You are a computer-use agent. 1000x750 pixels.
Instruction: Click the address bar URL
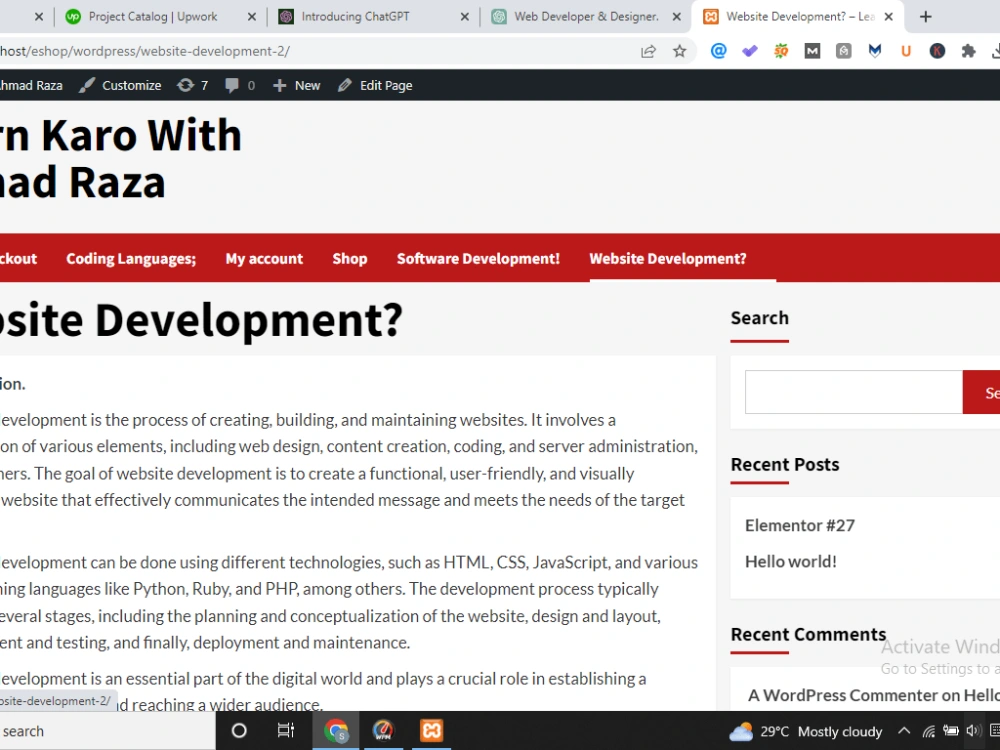pyautogui.click(x=145, y=52)
